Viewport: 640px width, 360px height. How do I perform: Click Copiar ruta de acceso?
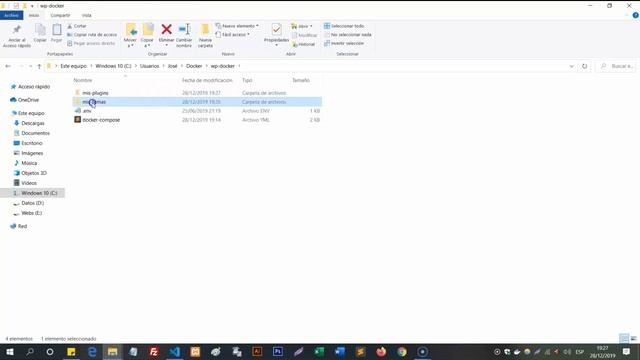coord(92,35)
